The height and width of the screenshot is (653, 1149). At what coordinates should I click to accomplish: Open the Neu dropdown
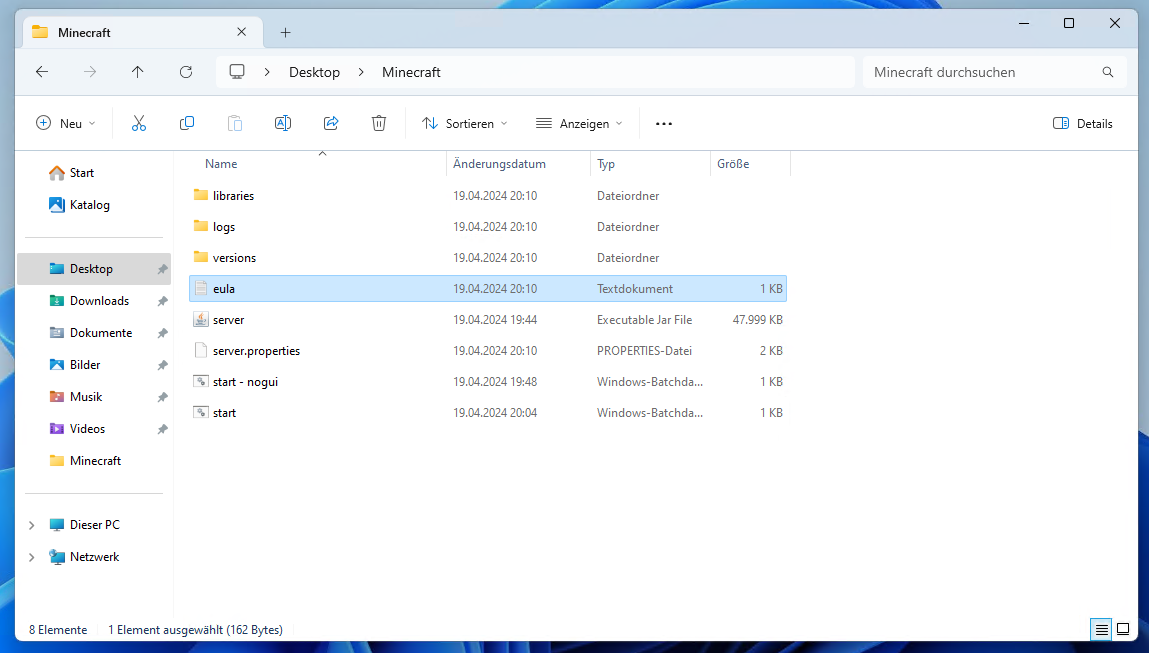pos(65,123)
